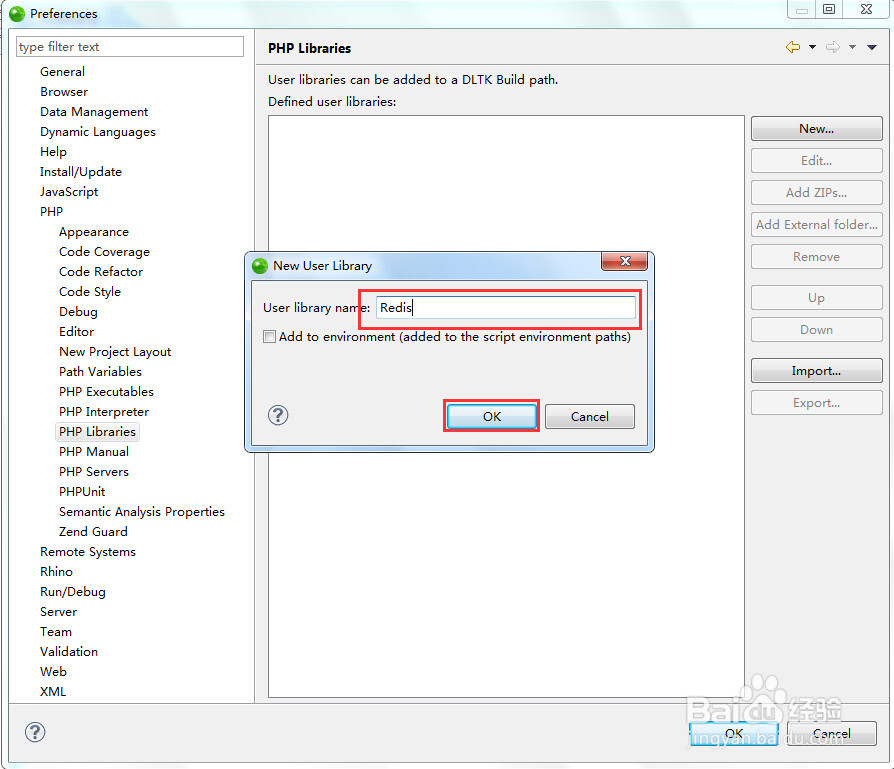
Task: Select Dynamic Languages tree item
Action: 97,132
